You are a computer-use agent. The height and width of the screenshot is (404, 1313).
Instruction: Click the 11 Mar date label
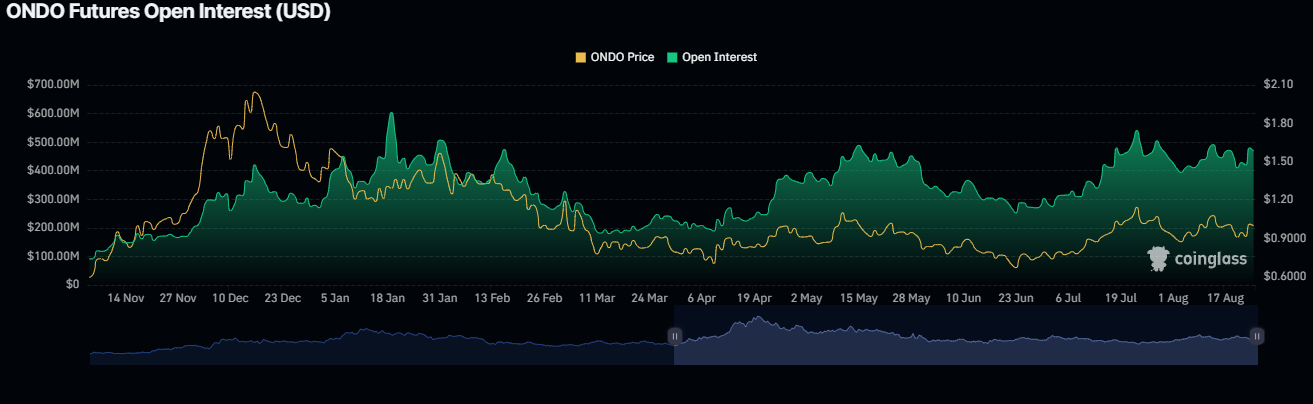click(x=597, y=298)
